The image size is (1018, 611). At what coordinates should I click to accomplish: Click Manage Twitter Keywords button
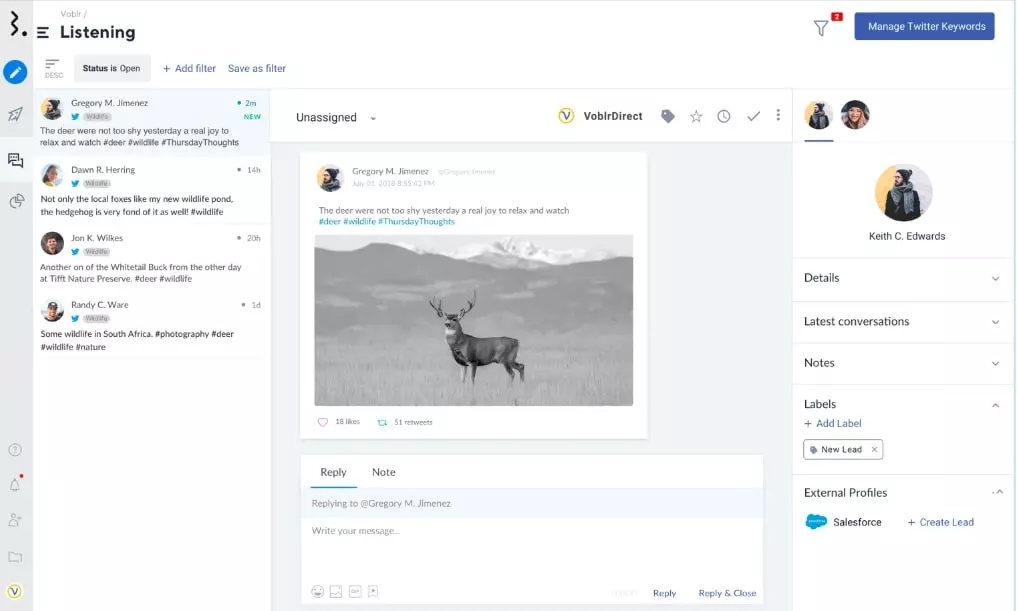[925, 27]
